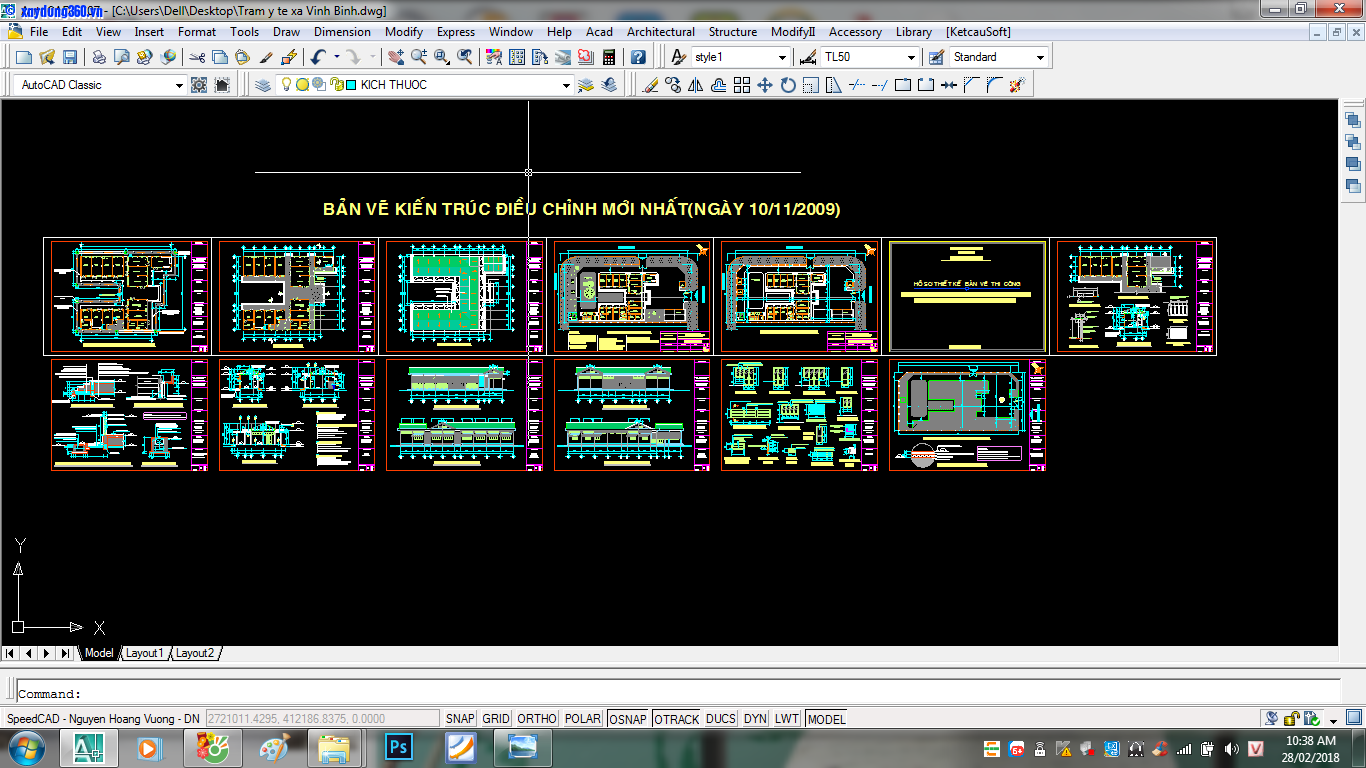Toggle OSNAP in status bar
Viewport: 1366px width, 768px height.
[x=628, y=719]
